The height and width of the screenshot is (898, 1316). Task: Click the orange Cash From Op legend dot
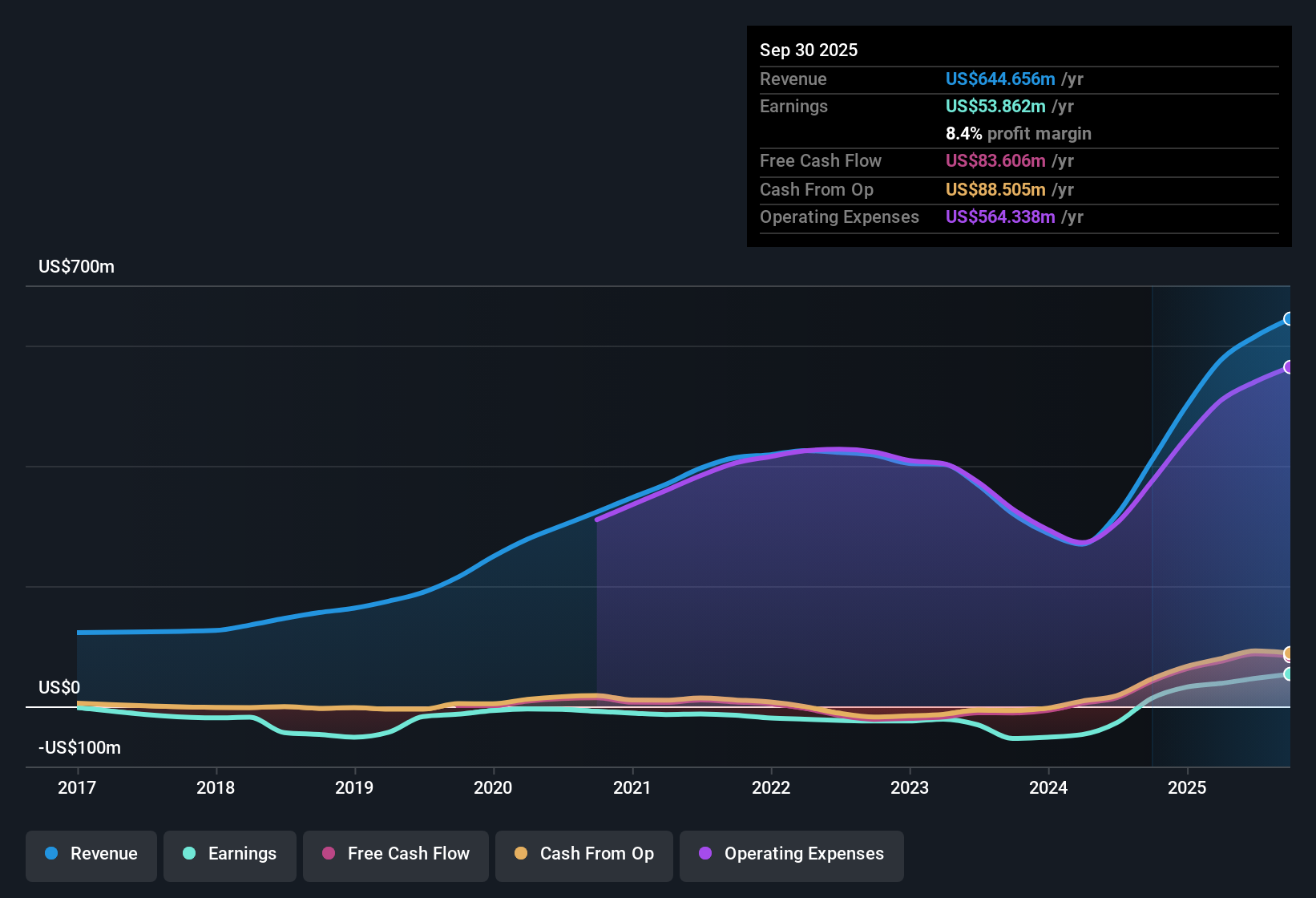(x=521, y=855)
